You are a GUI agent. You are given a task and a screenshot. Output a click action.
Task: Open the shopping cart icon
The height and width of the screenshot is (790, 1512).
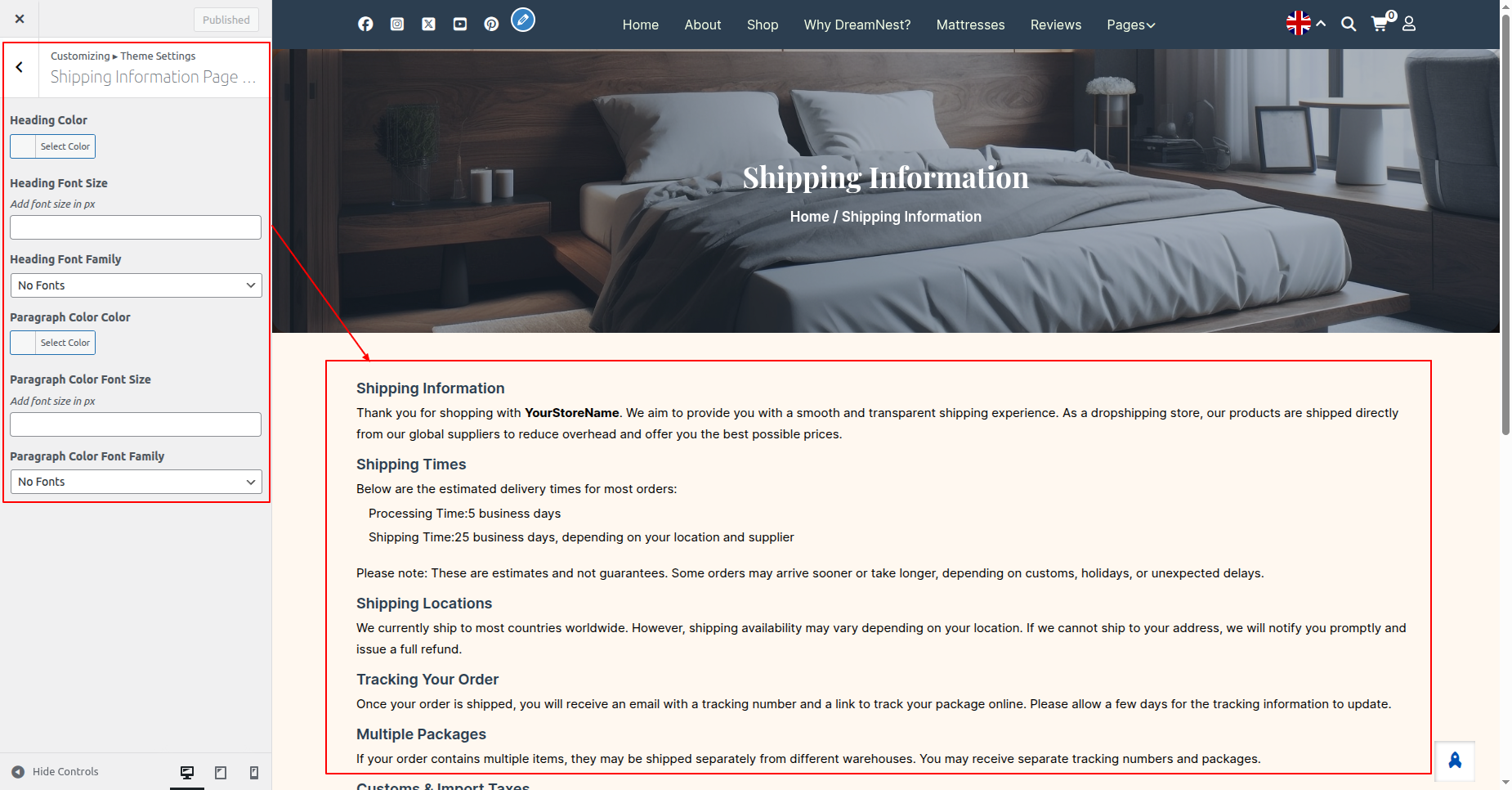[x=1380, y=24]
